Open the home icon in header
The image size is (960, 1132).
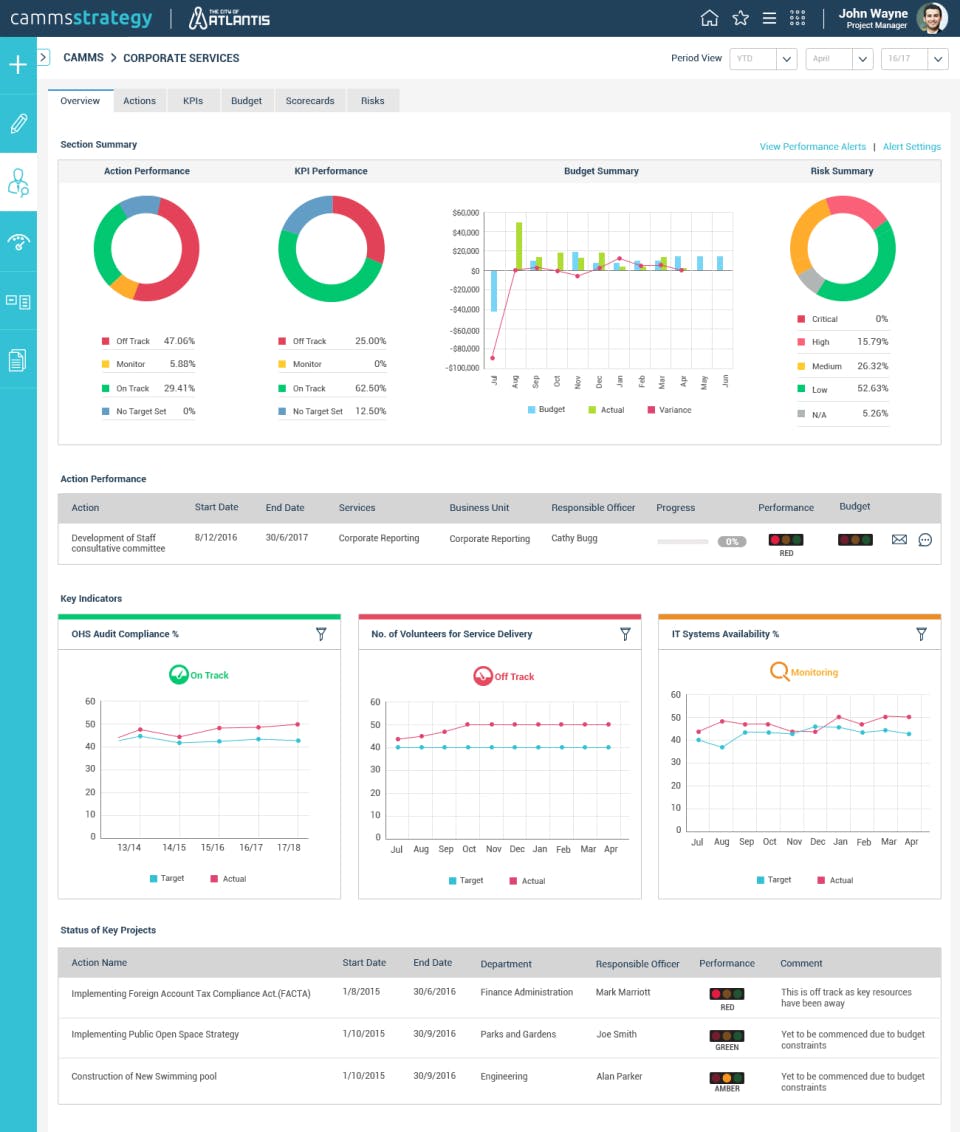(710, 18)
